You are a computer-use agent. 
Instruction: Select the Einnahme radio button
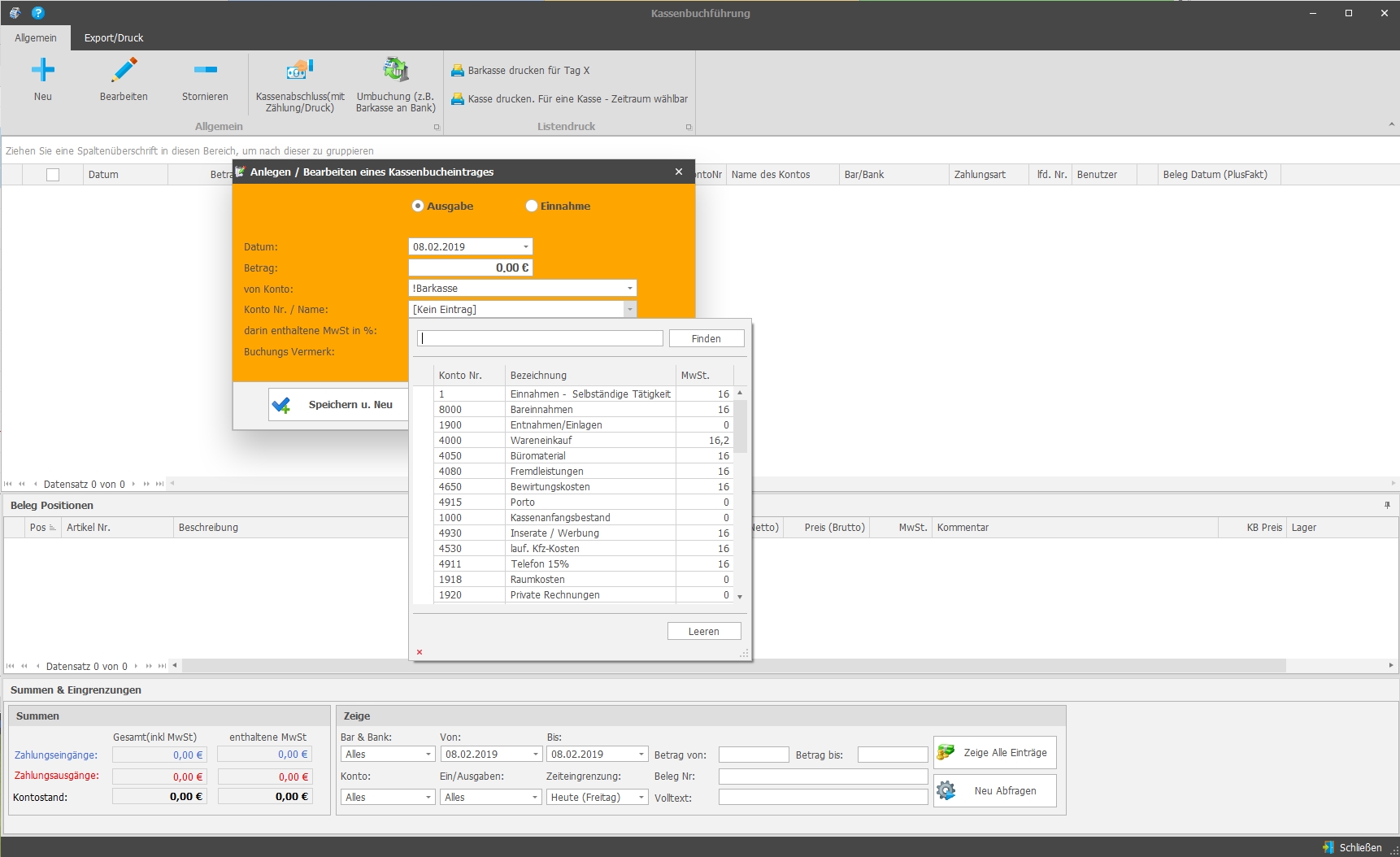[532, 207]
